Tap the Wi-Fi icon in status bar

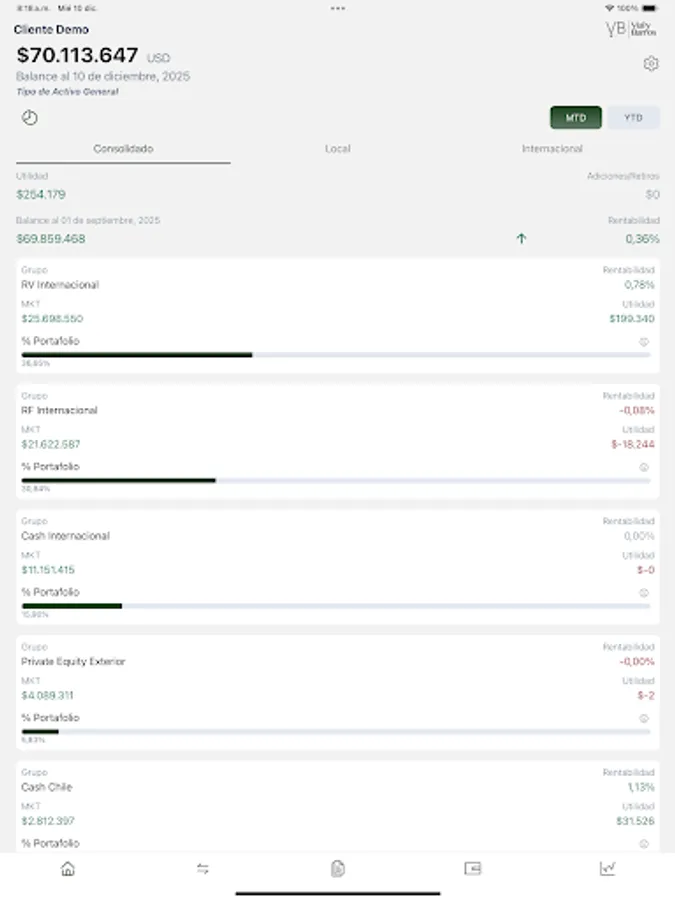[610, 9]
